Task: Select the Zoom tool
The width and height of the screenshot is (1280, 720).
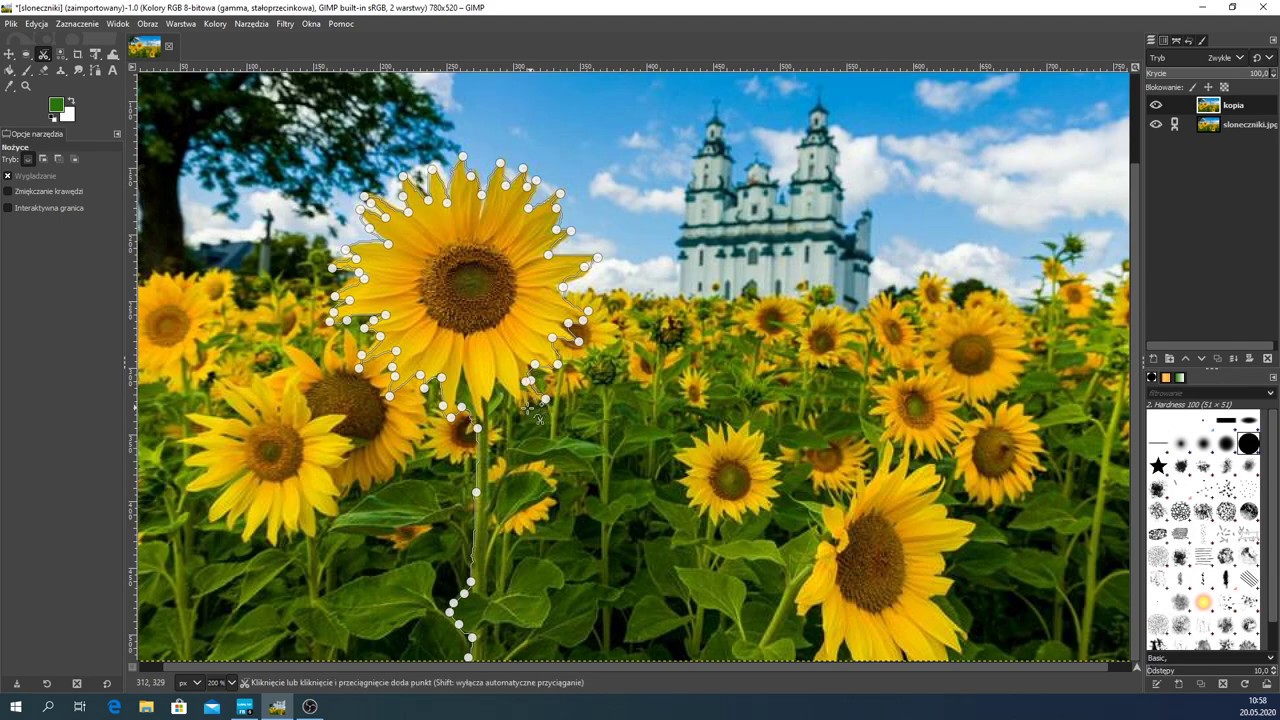Action: (x=26, y=86)
